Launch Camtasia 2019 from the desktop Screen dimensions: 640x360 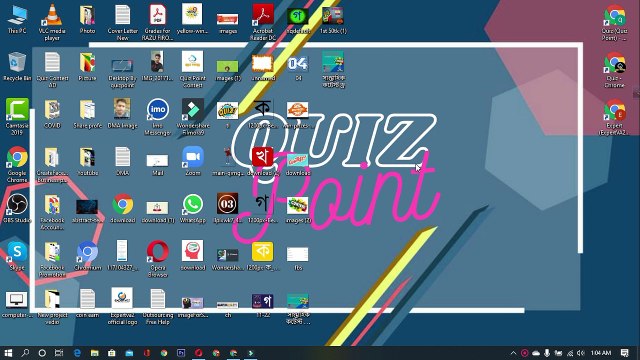pos(17,116)
